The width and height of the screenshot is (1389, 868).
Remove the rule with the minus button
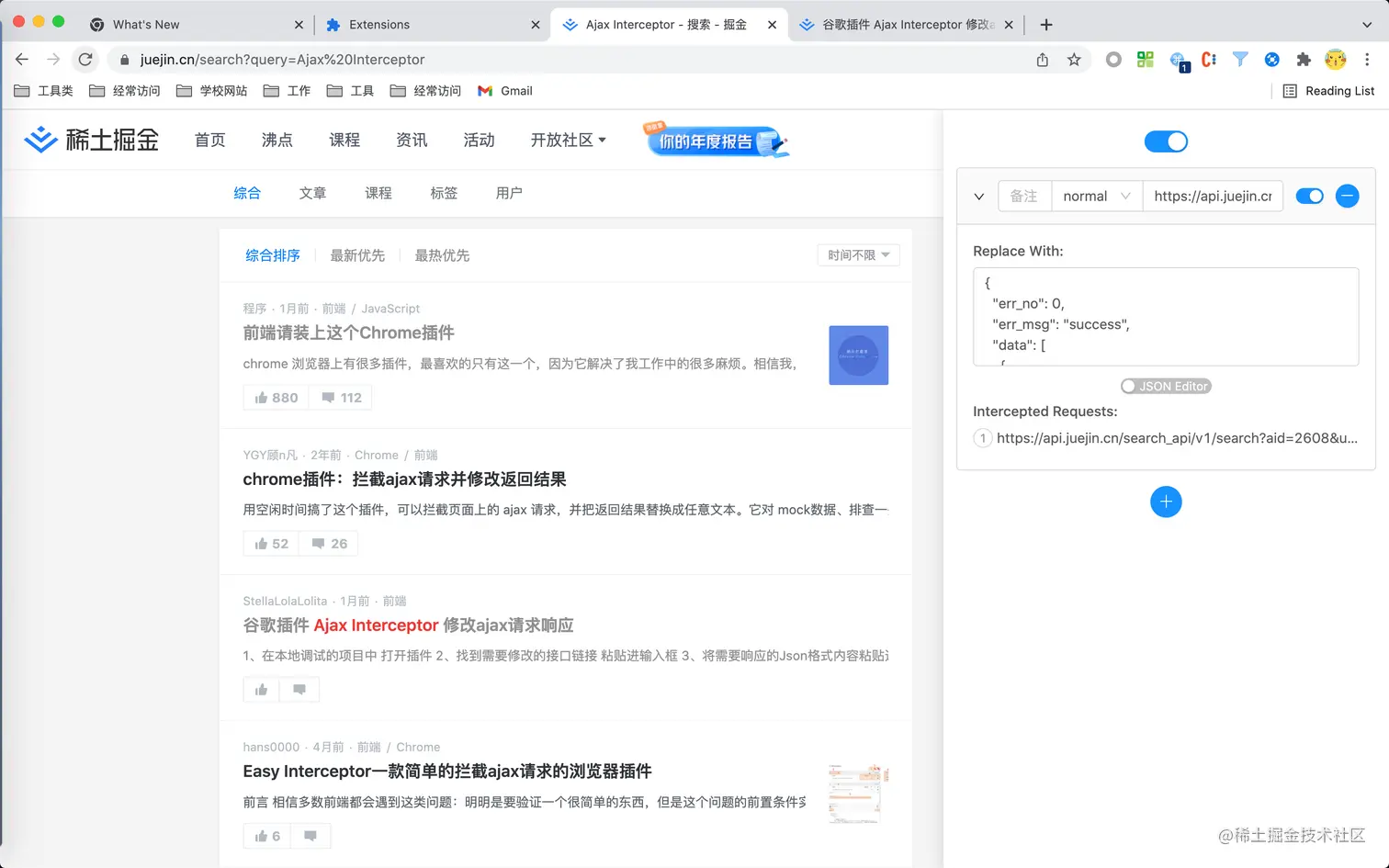point(1347,196)
